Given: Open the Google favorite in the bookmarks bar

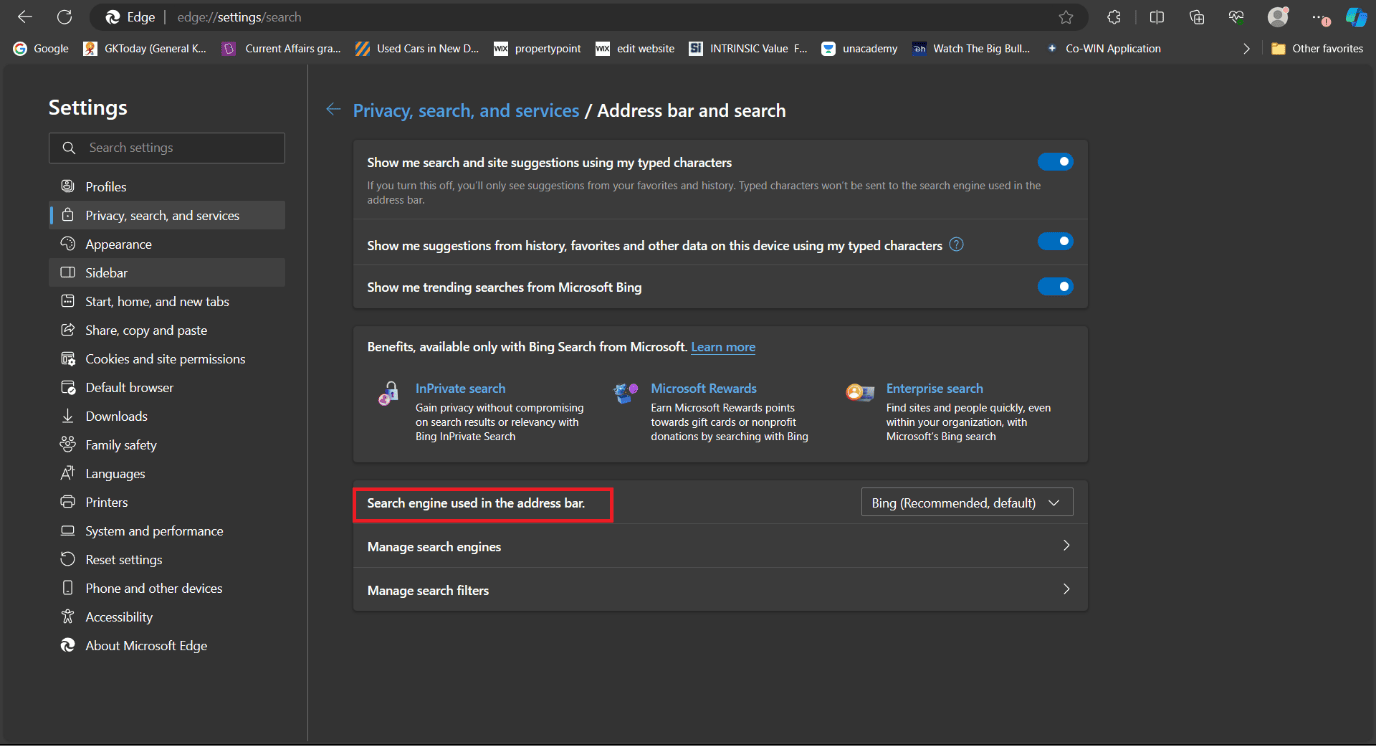Looking at the screenshot, I should [41, 48].
